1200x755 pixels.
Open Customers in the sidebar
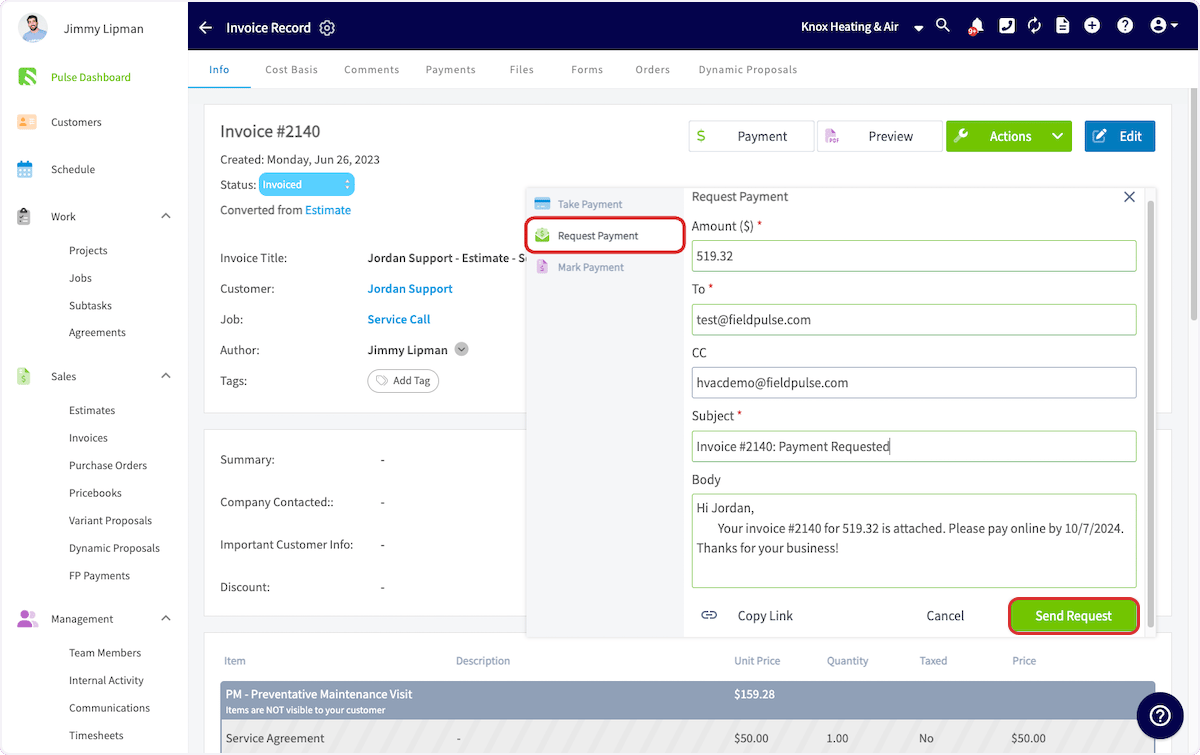(76, 122)
